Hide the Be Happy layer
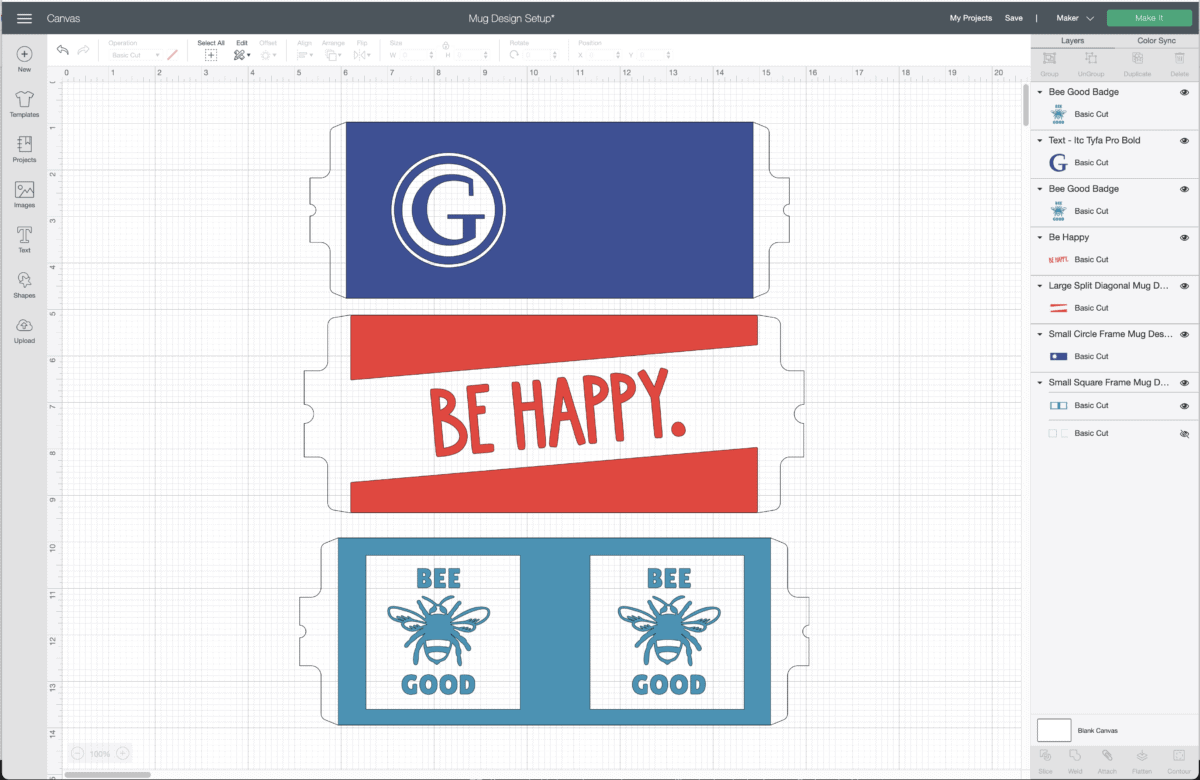This screenshot has height=780, width=1200. 1184,237
